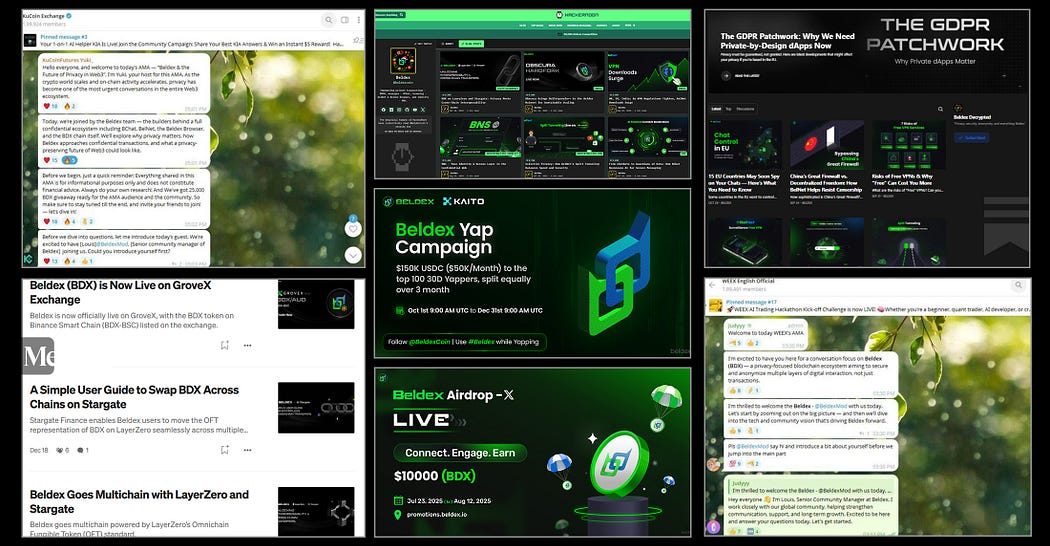Open Risks of Free VPNs article title
The width and height of the screenshot is (1050, 546).
pos(901,180)
